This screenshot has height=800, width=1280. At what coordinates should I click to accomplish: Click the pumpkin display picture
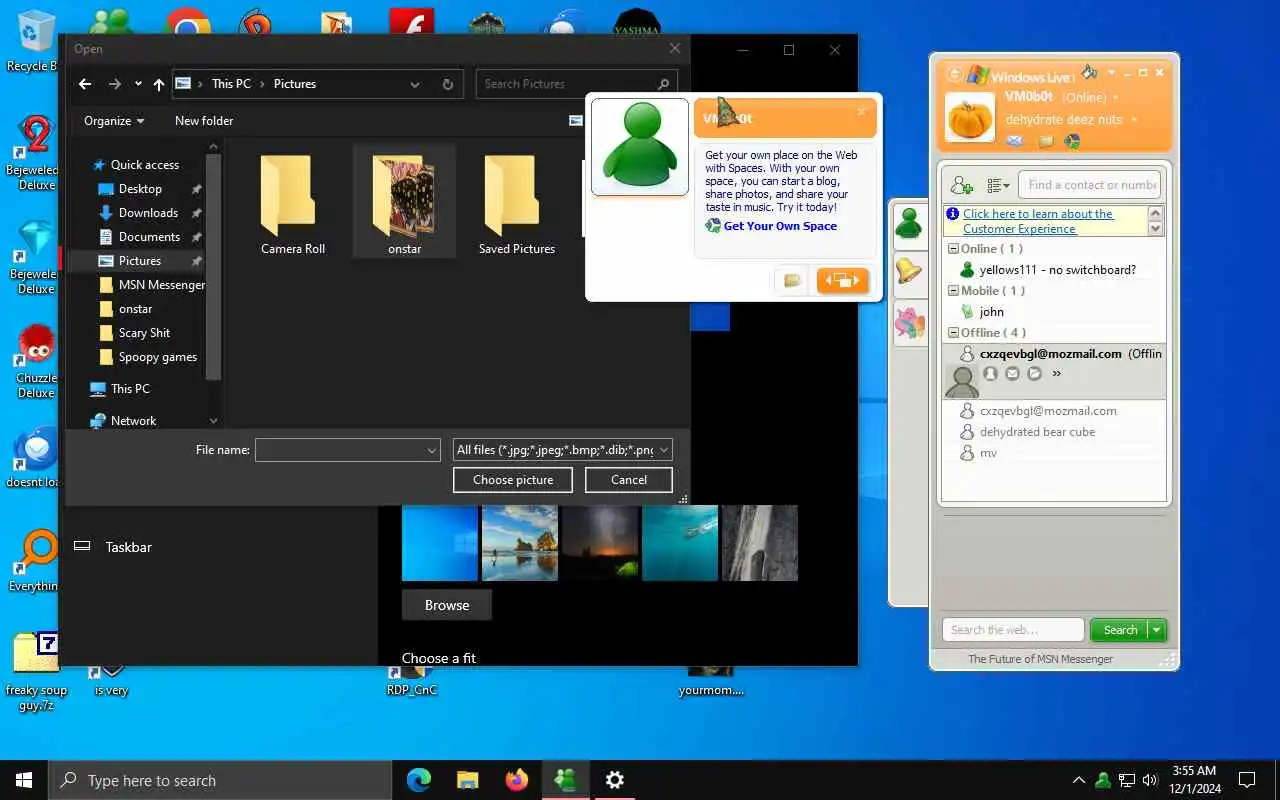coord(970,118)
